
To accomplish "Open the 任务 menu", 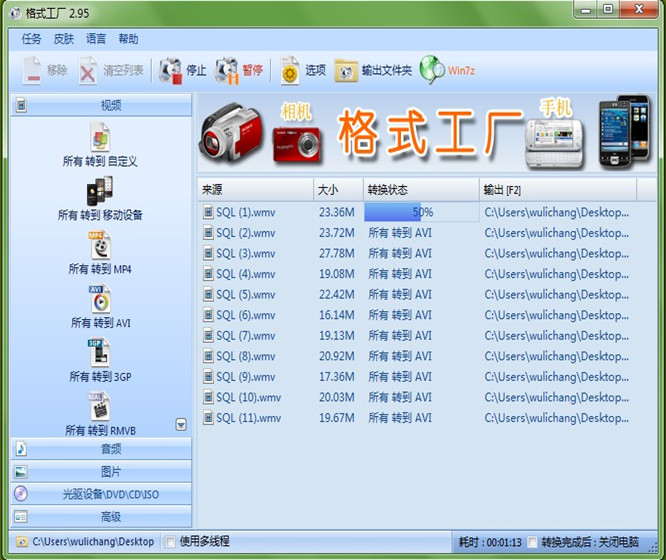I will 31,39.
